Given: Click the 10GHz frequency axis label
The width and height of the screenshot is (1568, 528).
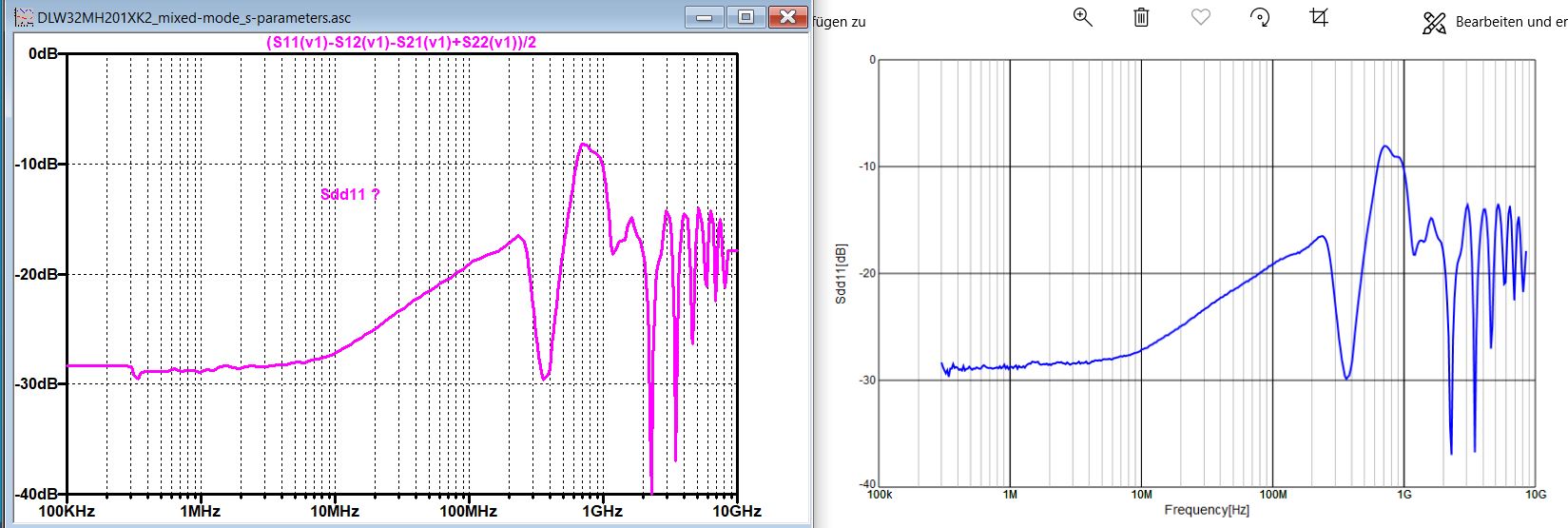Looking at the screenshot, I should tap(737, 511).
